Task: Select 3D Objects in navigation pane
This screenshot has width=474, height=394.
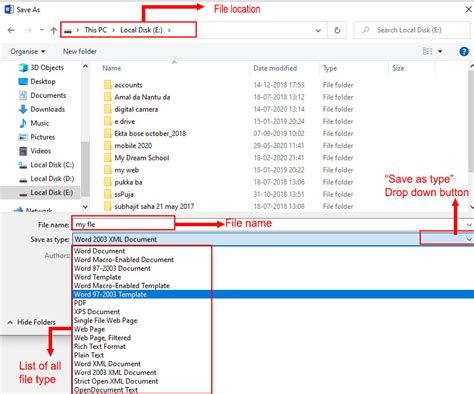Action: tap(41, 68)
